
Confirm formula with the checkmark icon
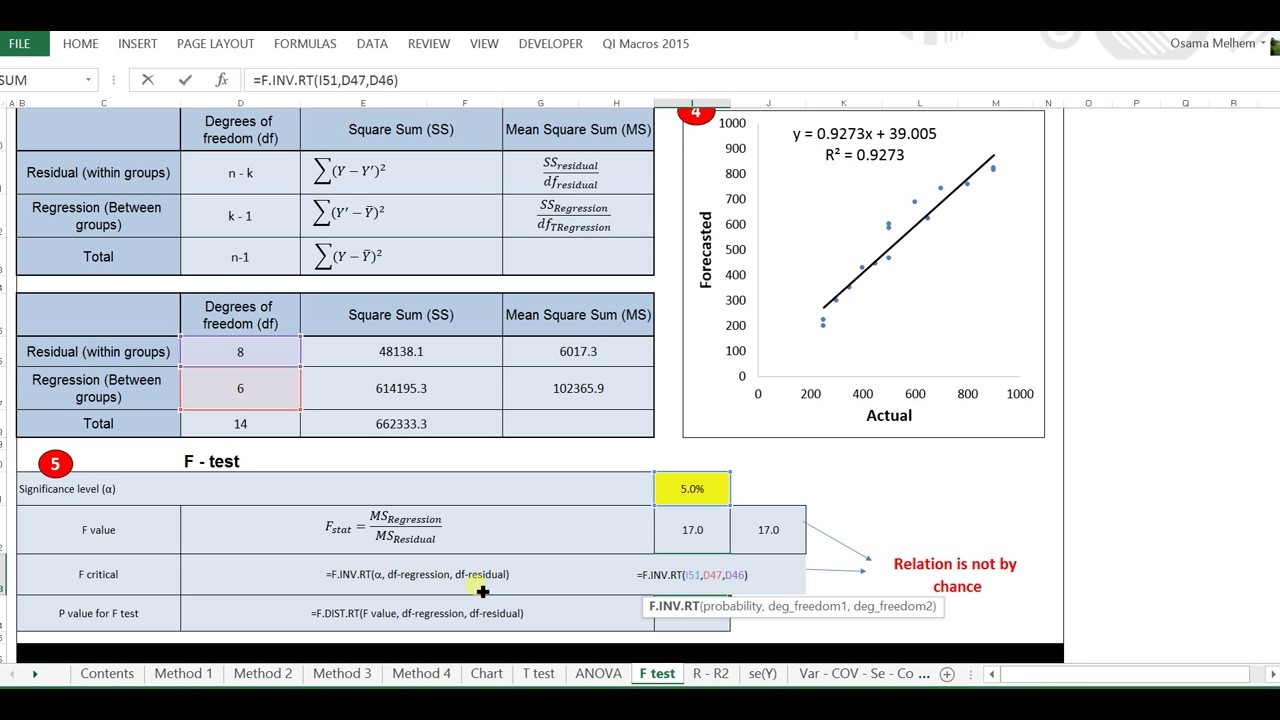(x=185, y=80)
